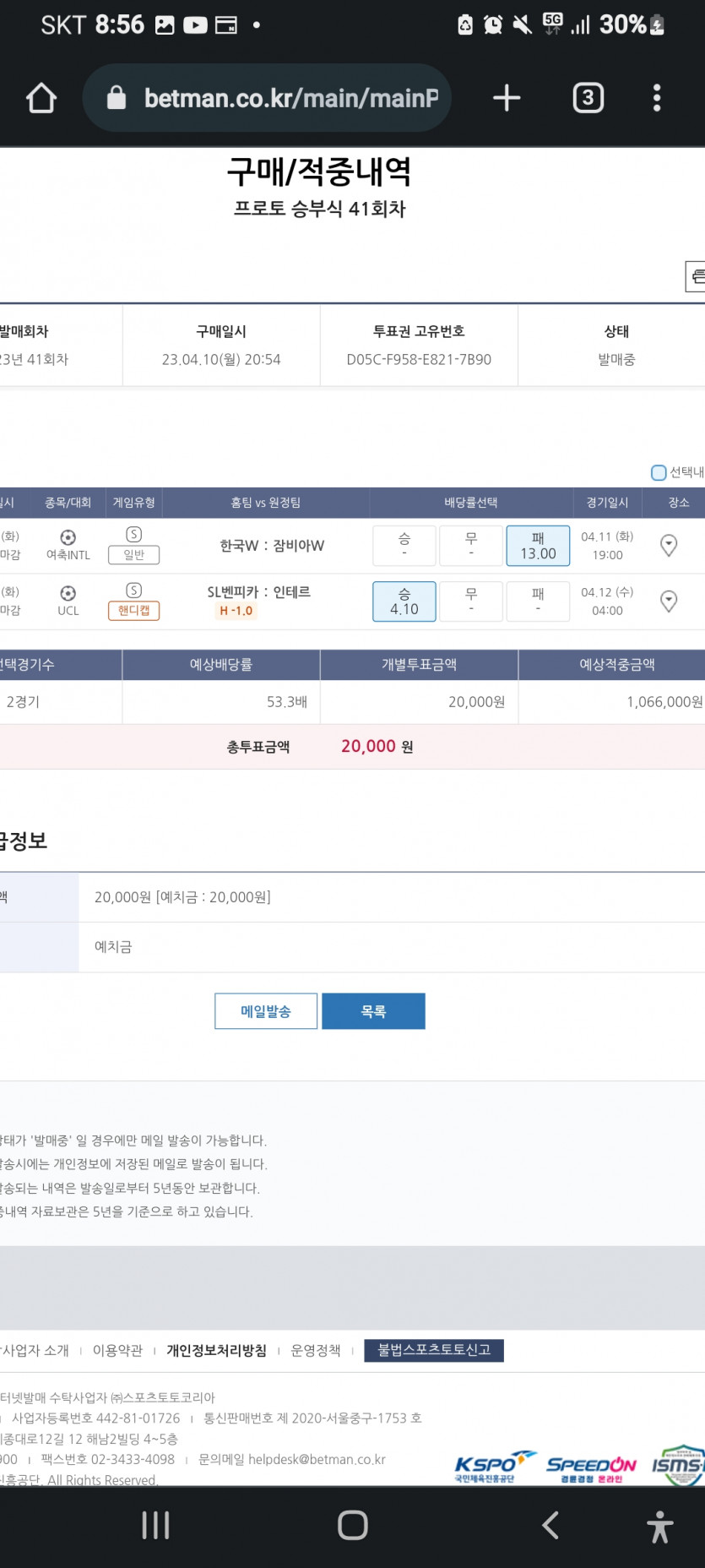The image size is (705, 1568).
Task: Click the 목록 button
Action: [x=373, y=1011]
